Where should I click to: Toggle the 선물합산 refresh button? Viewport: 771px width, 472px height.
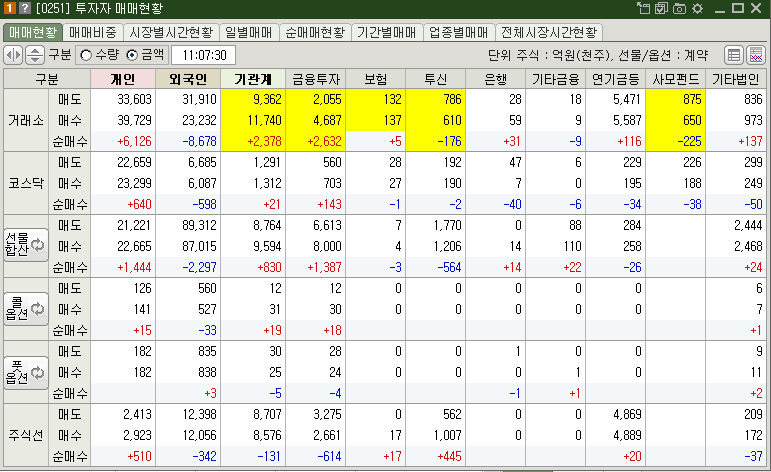(26, 245)
